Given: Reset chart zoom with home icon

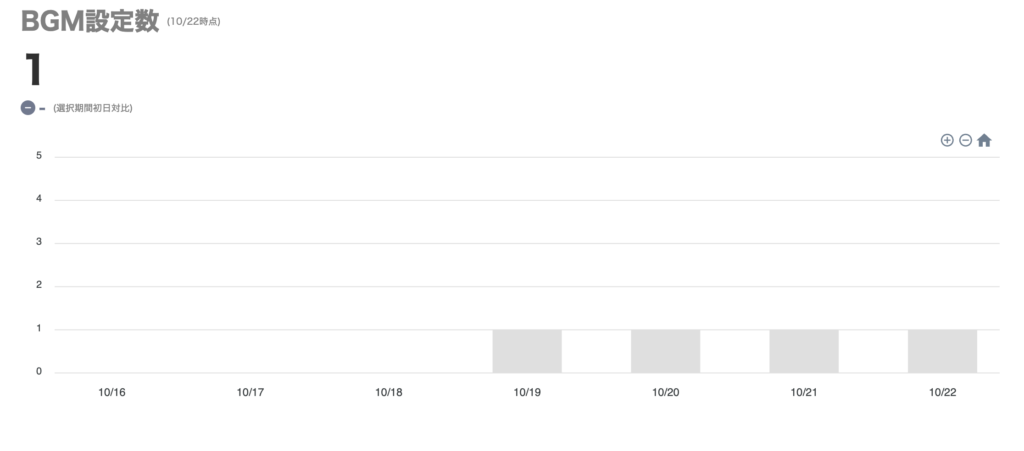Looking at the screenshot, I should tap(984, 141).
